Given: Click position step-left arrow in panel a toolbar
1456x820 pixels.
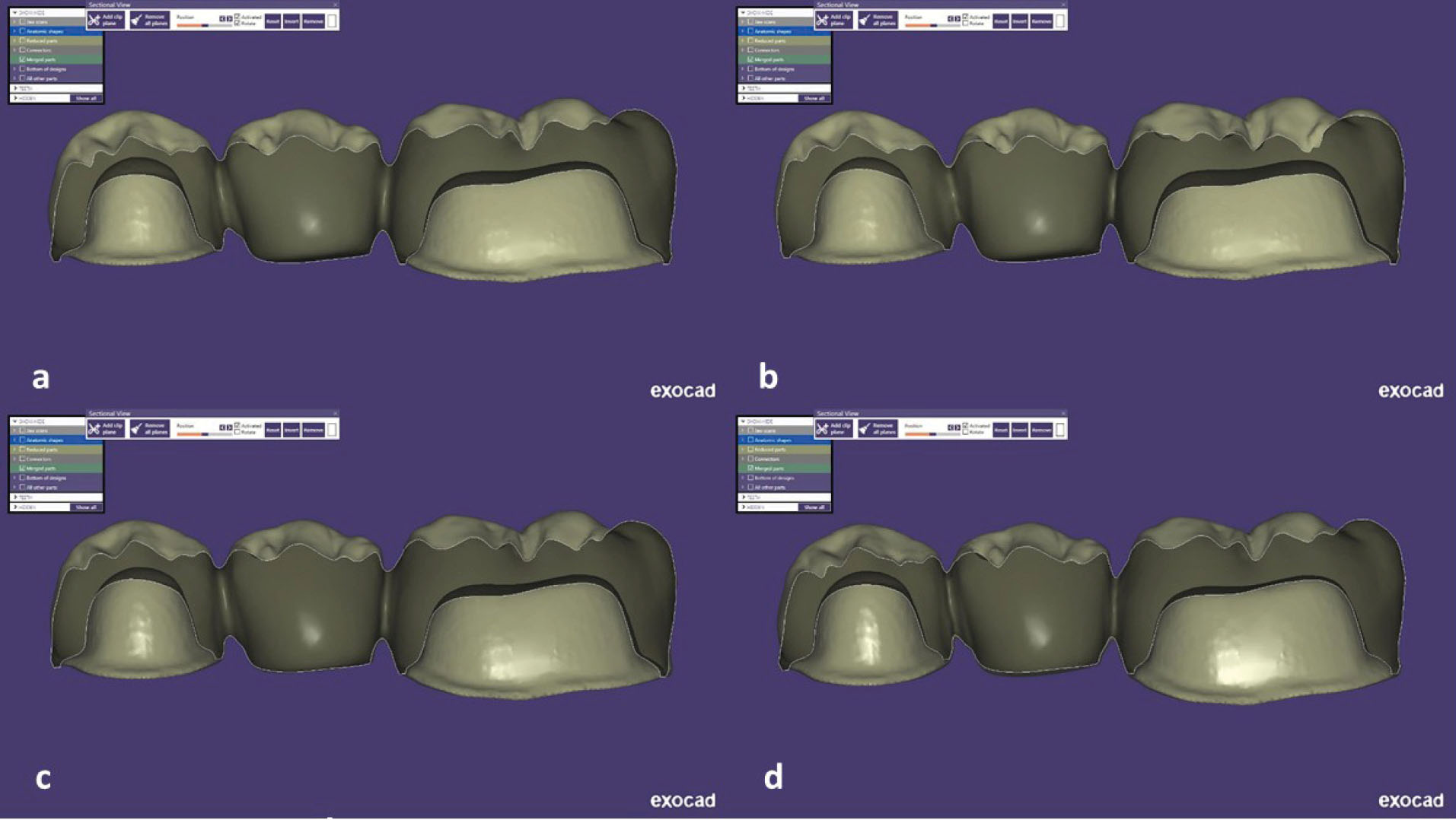Looking at the screenshot, I should click(x=222, y=18).
